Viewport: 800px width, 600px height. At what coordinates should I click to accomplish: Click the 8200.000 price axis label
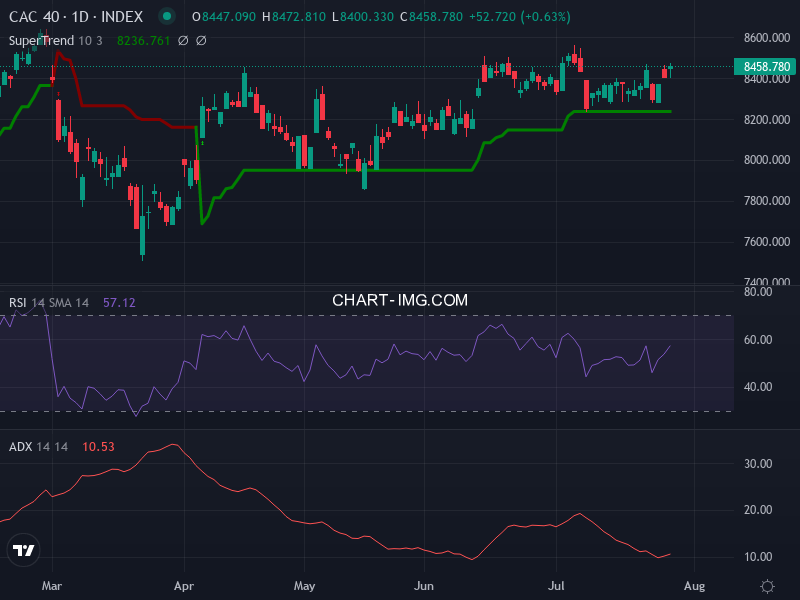coord(767,119)
